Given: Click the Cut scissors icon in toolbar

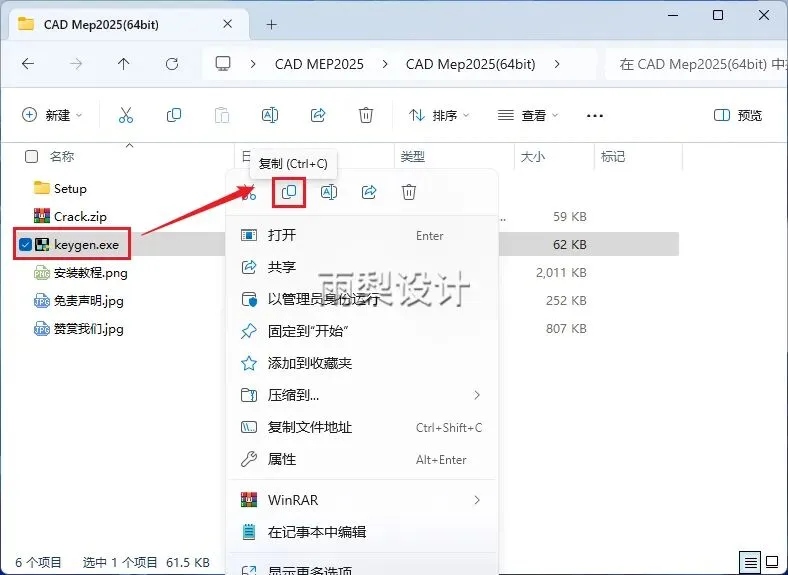Looking at the screenshot, I should (x=126, y=116).
